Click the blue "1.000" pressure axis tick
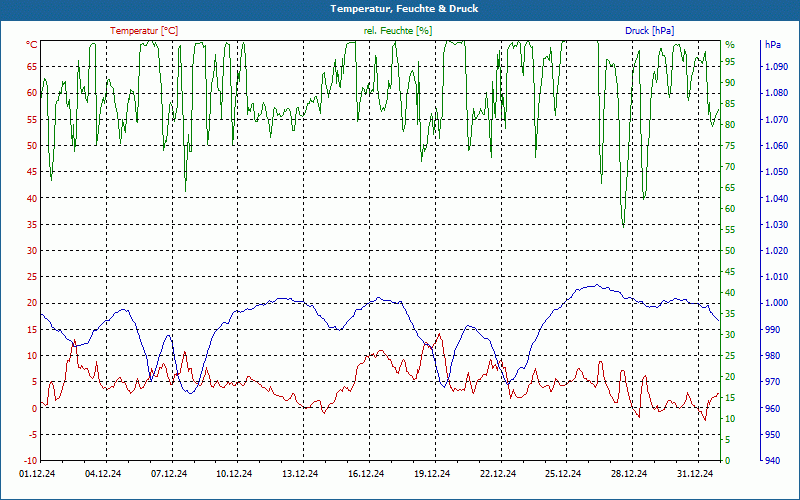Image resolution: width=800 pixels, height=500 pixels. (x=777, y=303)
